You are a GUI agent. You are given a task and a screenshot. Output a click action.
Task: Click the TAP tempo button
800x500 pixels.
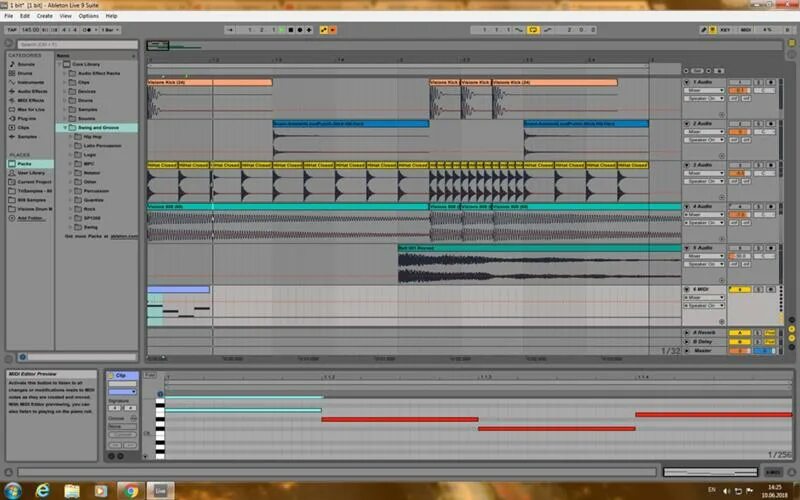(x=12, y=30)
